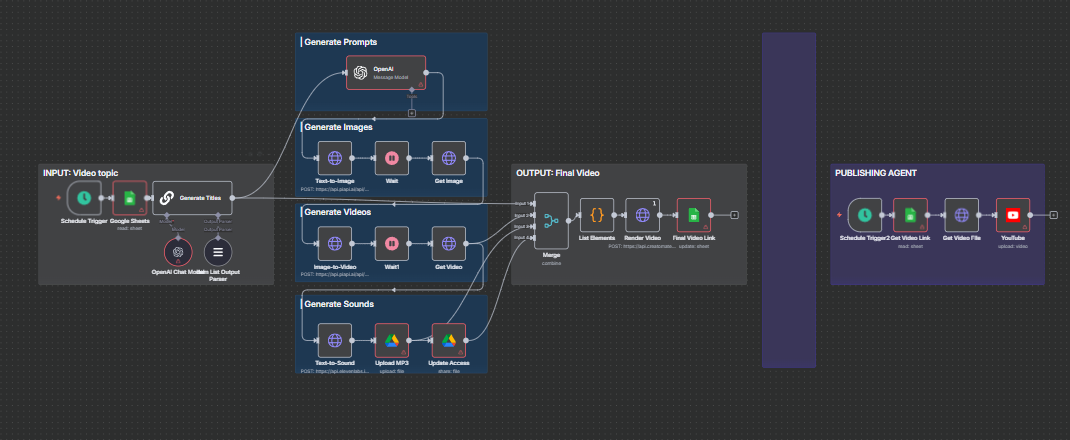Select the Schedule Trigger clock node
Screen dimensions: 1070x440
click(84, 198)
